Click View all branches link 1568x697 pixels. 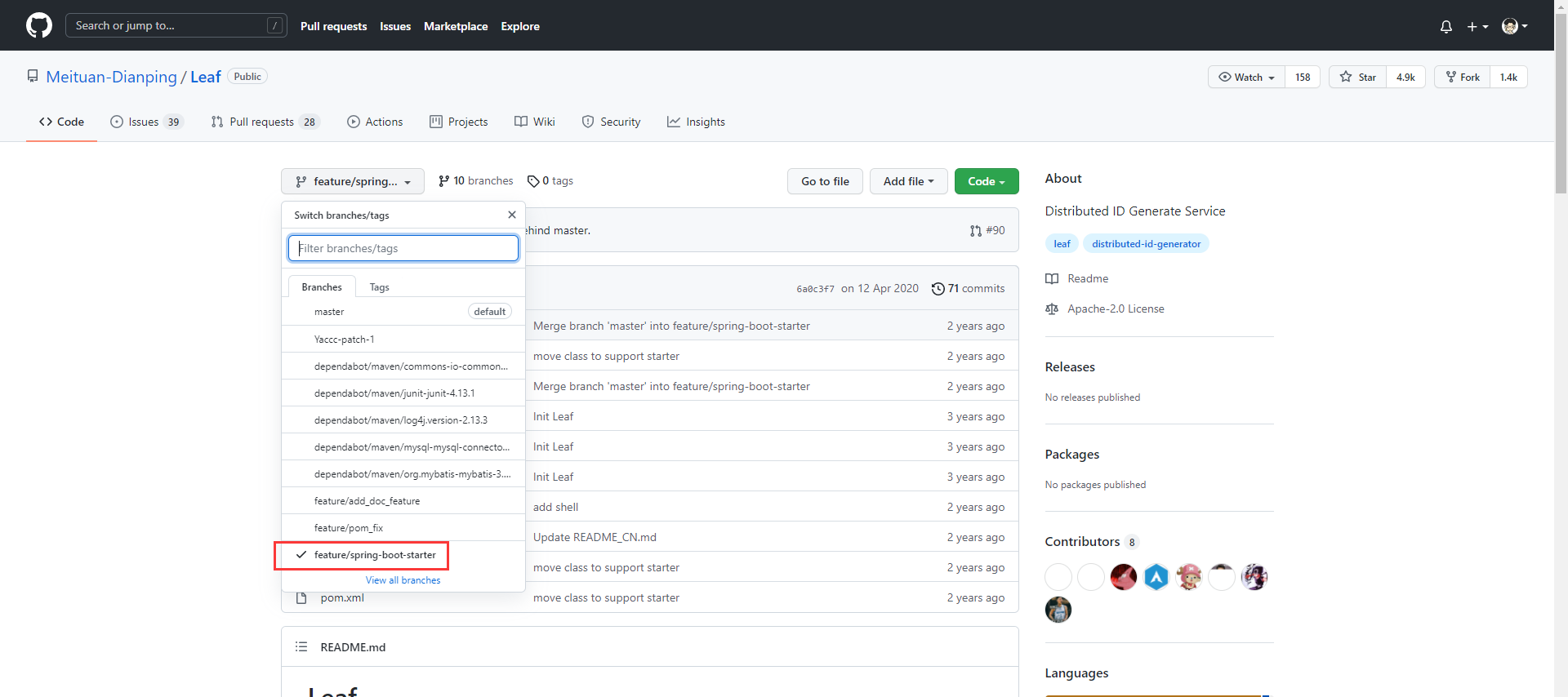403,580
